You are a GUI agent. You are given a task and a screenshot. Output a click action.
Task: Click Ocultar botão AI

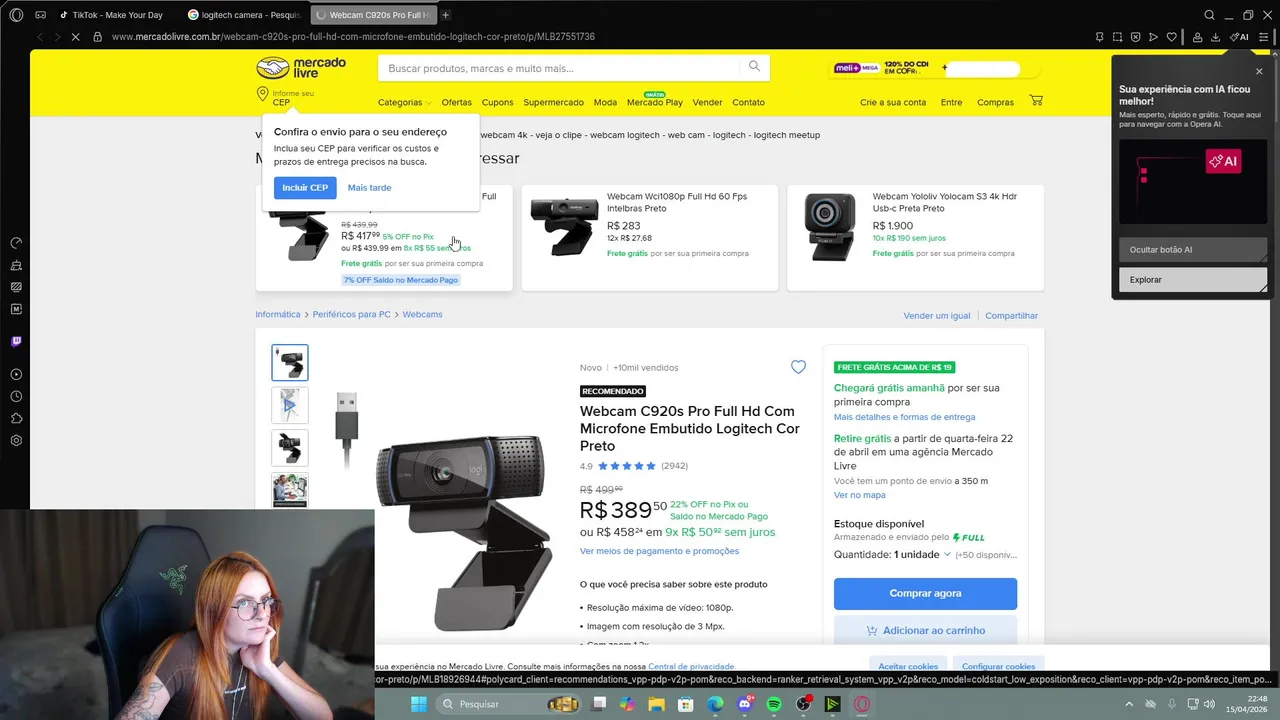click(x=1193, y=249)
